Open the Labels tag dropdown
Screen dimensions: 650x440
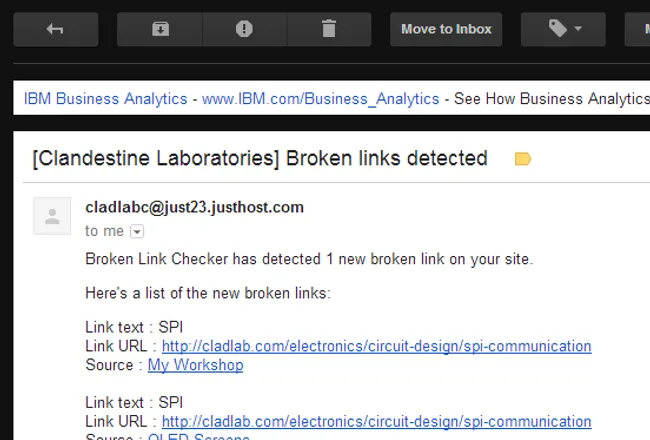coord(564,30)
